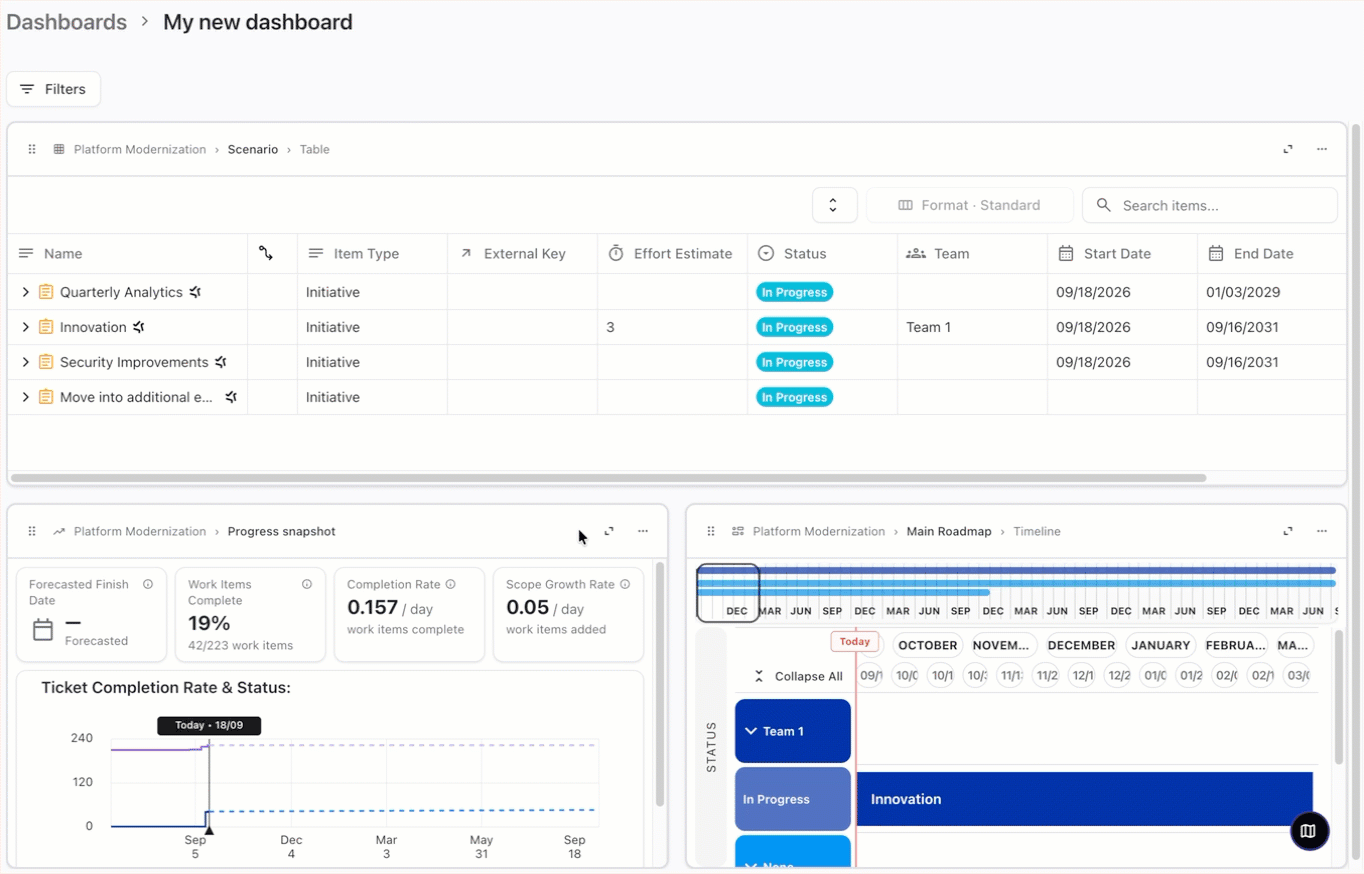Expand the table widget to fullscreen
Screen dimensions: 1364x874
tap(1288, 149)
